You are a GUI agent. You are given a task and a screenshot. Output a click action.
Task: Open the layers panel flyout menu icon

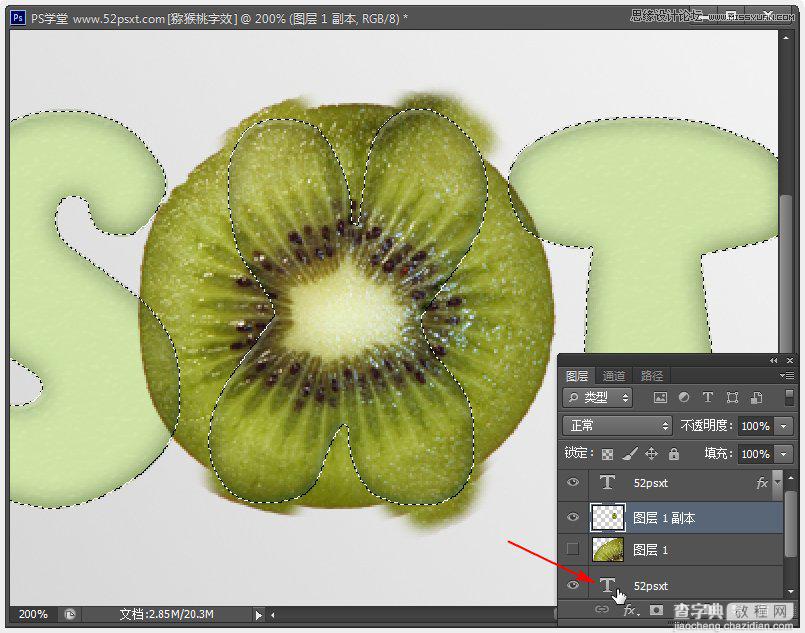tap(787, 376)
